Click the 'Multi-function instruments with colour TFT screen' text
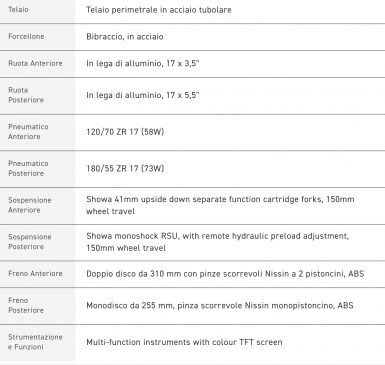Viewport: 385px width, 365px height. tap(184, 342)
